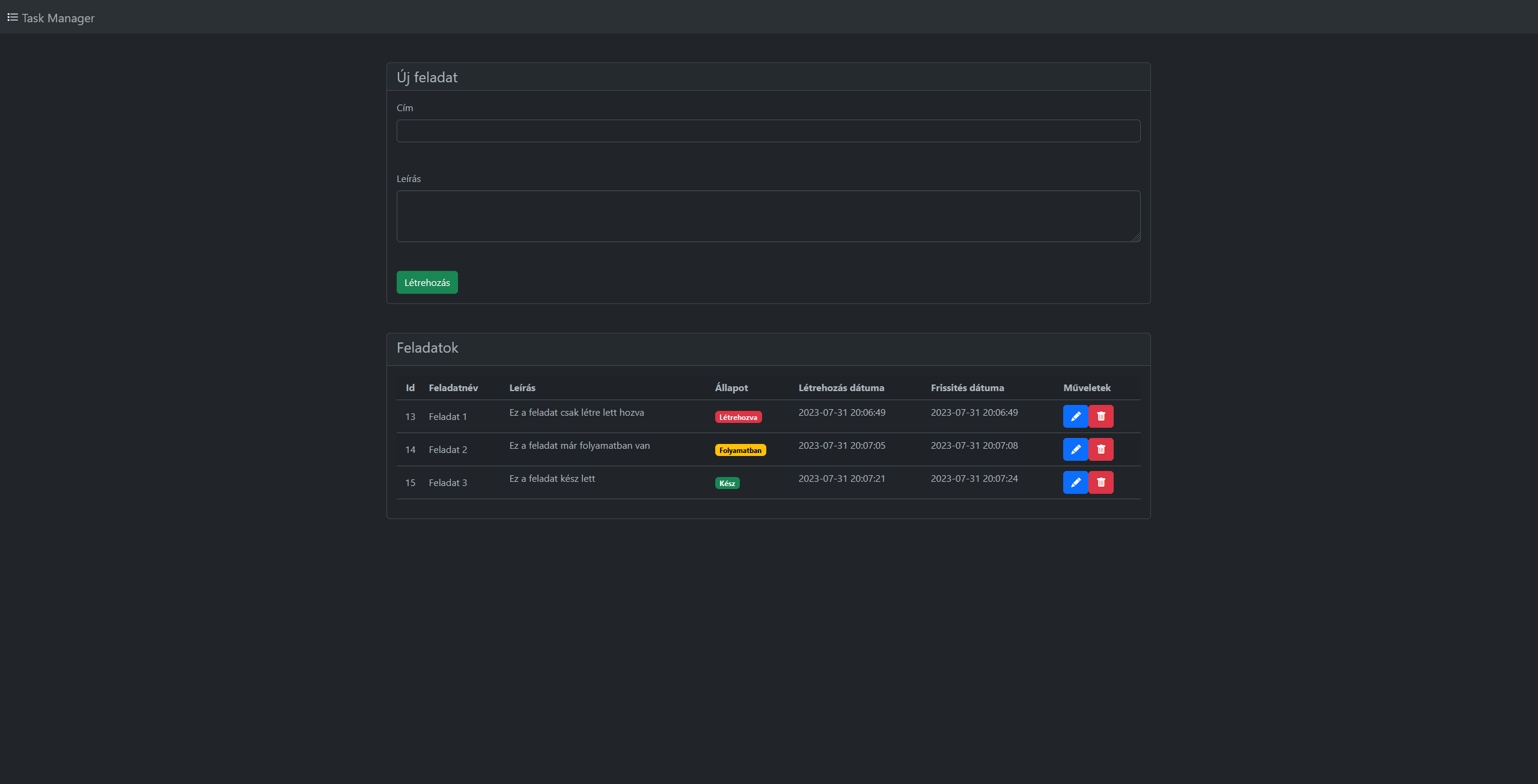Viewport: 1538px width, 784px height.
Task: Click the yellow Folyamatban status badge
Action: [740, 451]
